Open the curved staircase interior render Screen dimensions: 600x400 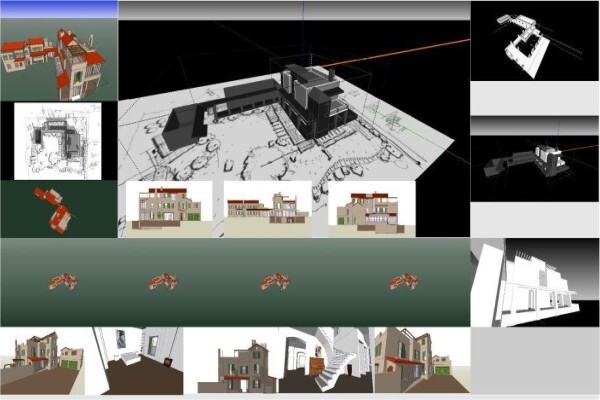[x=326, y=360]
